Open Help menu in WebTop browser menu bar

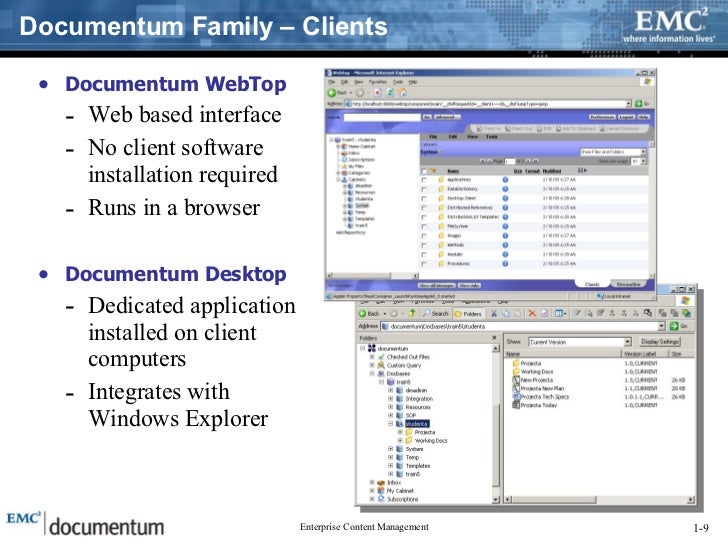(413, 82)
